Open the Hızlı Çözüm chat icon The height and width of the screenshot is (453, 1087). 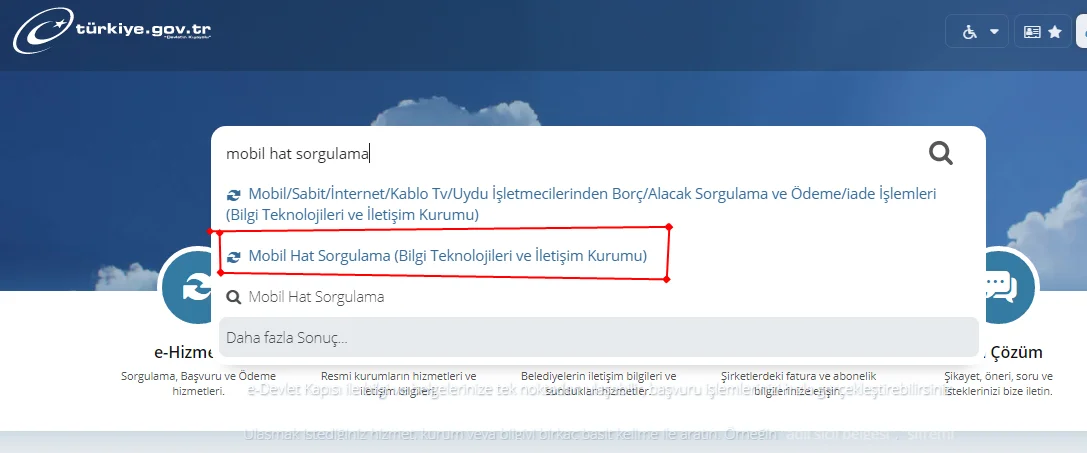click(1011, 287)
